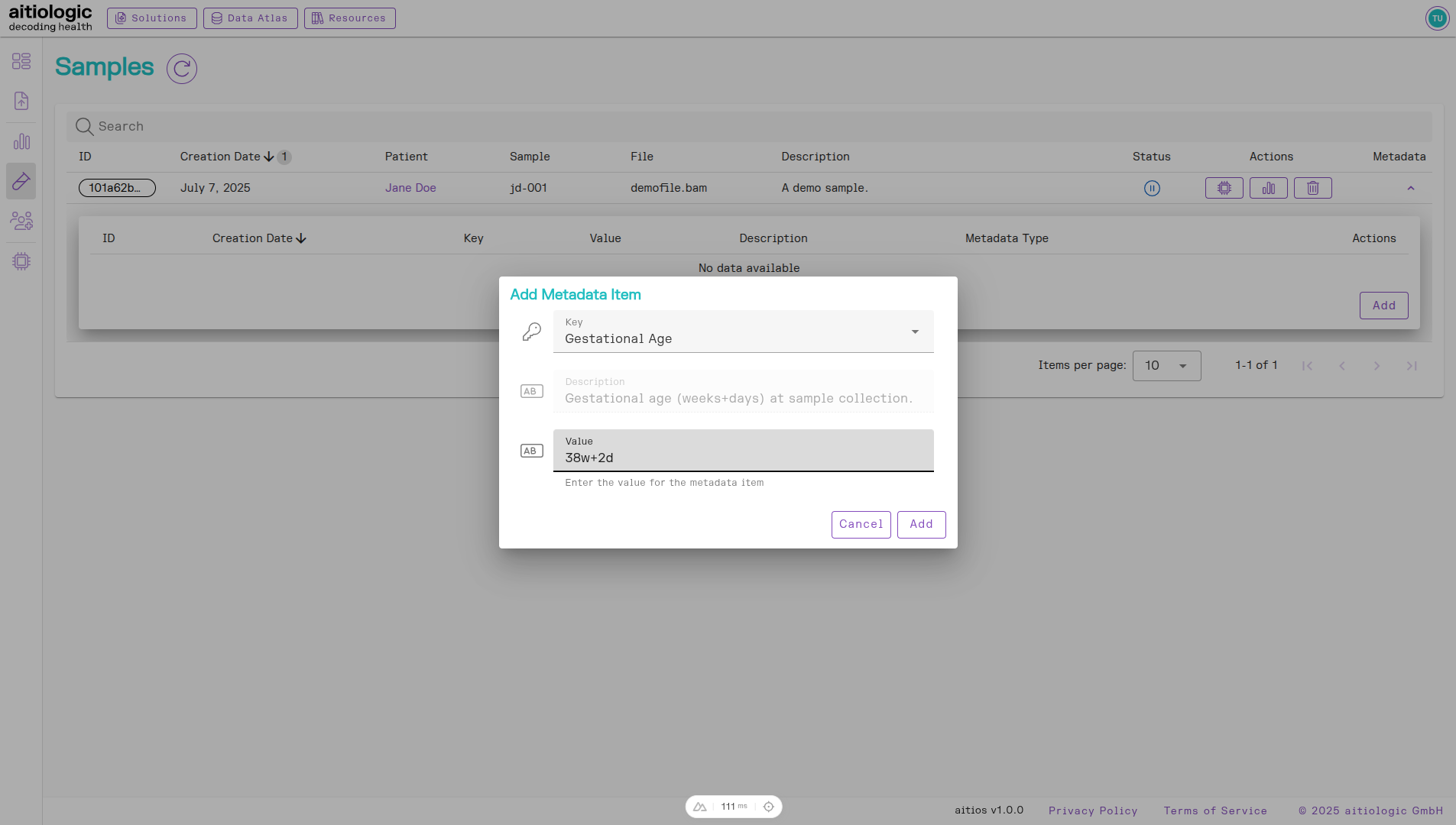This screenshot has height=825, width=1456.
Task: Open the Items per page selector
Action: pyautogui.click(x=1166, y=365)
